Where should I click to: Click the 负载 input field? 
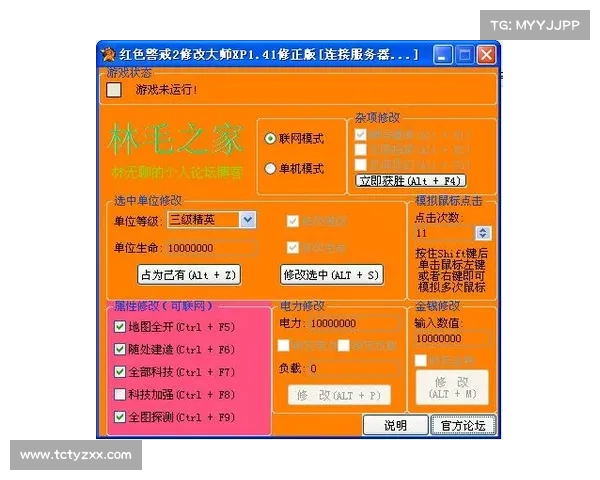(x=353, y=369)
